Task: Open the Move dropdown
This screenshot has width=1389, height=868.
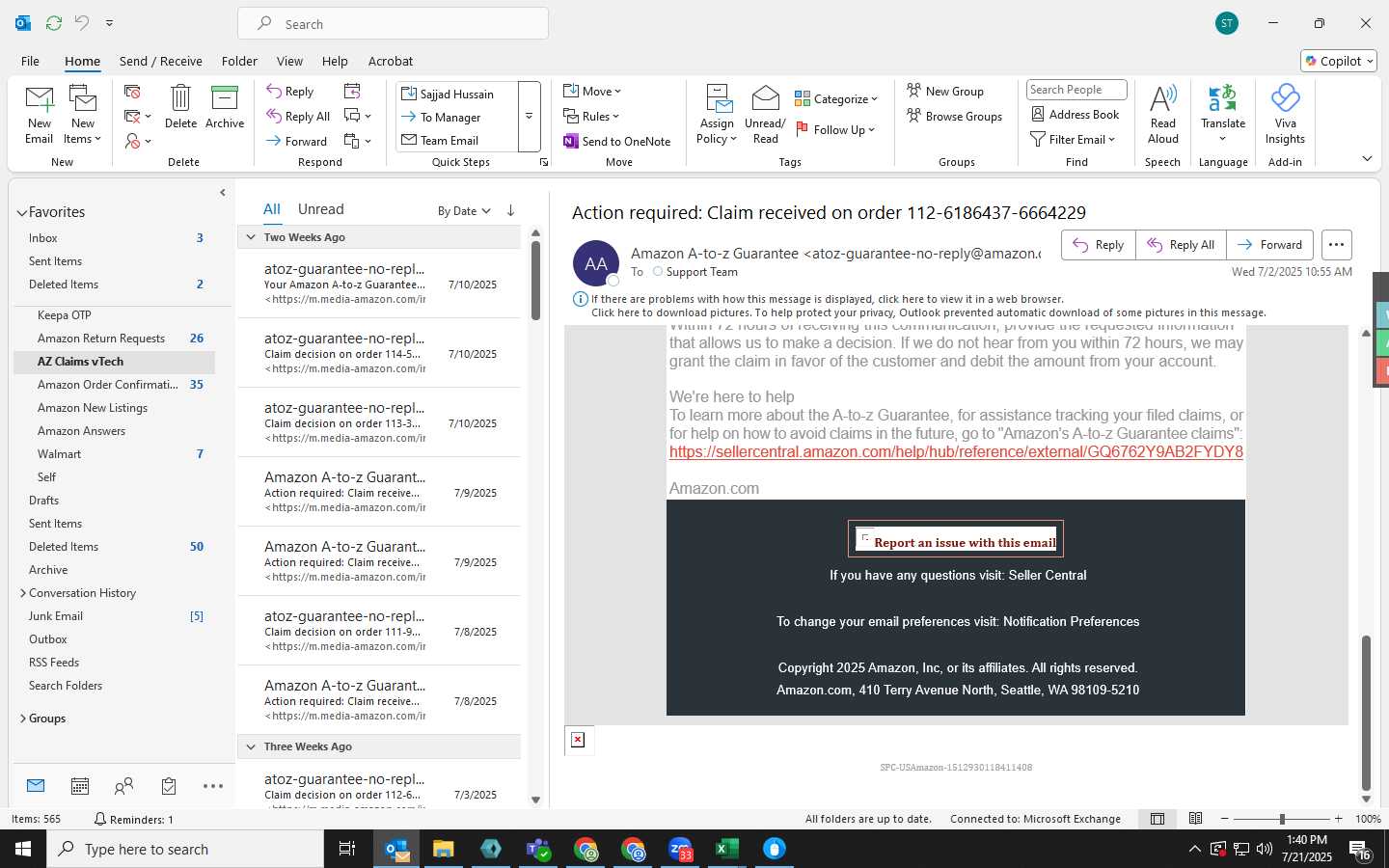Action: click(592, 92)
